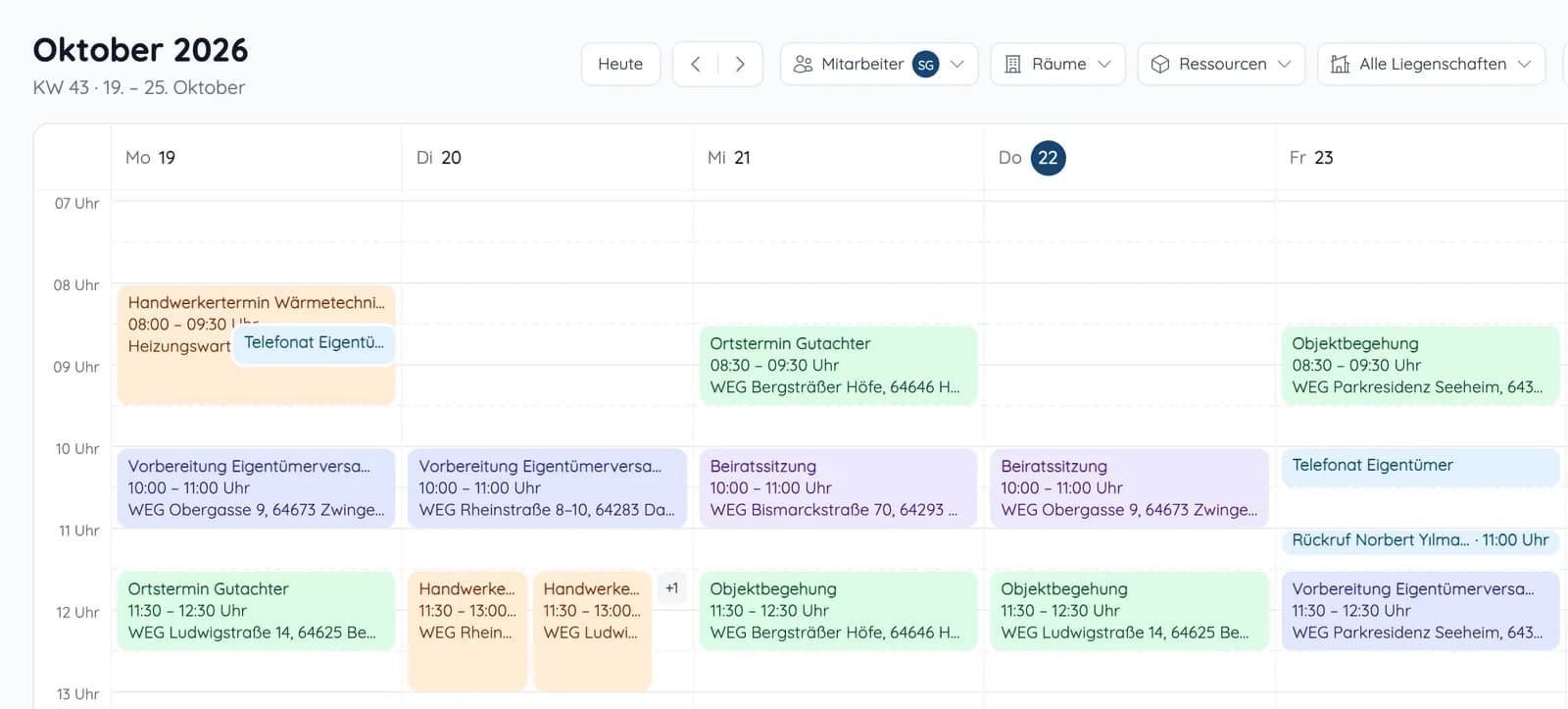Expand the Räume dropdown
The image size is (1568, 709).
[x=1058, y=64]
